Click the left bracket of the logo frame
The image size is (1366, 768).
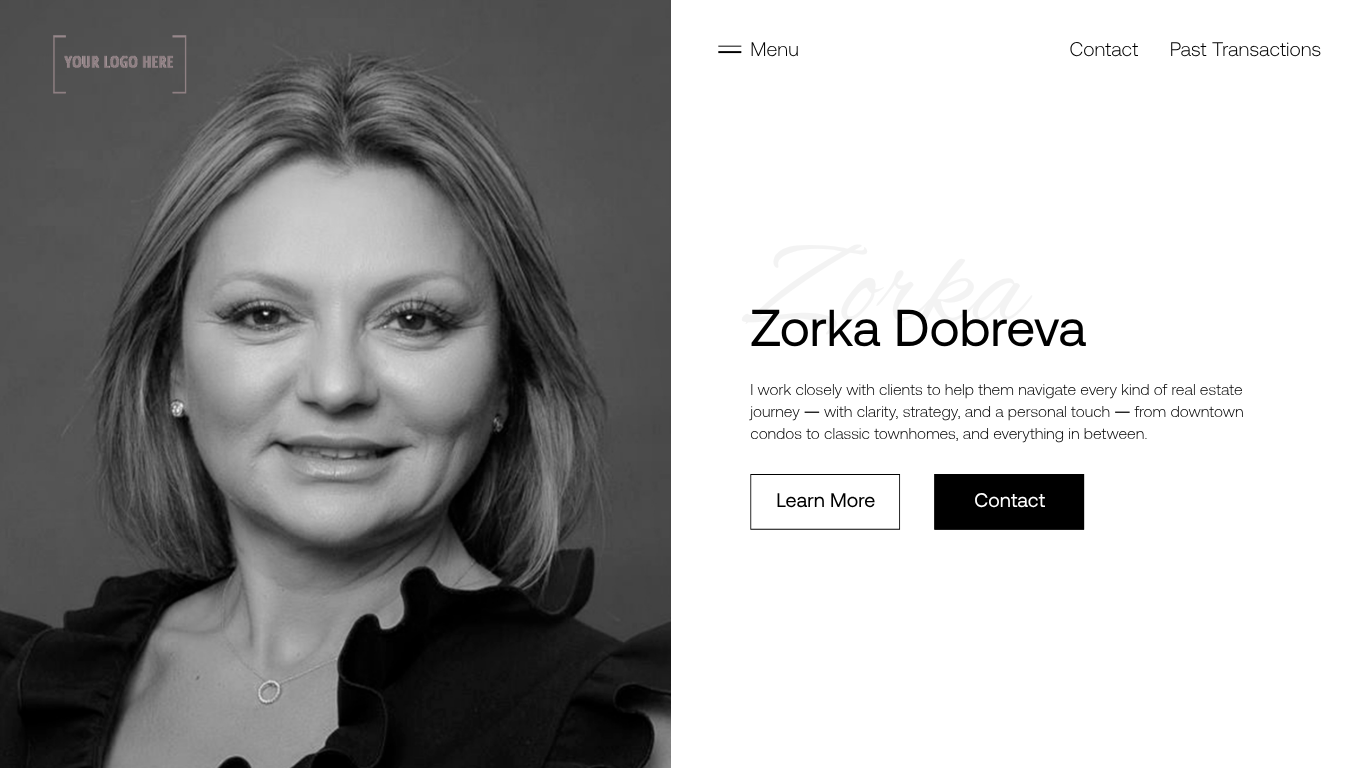point(58,64)
